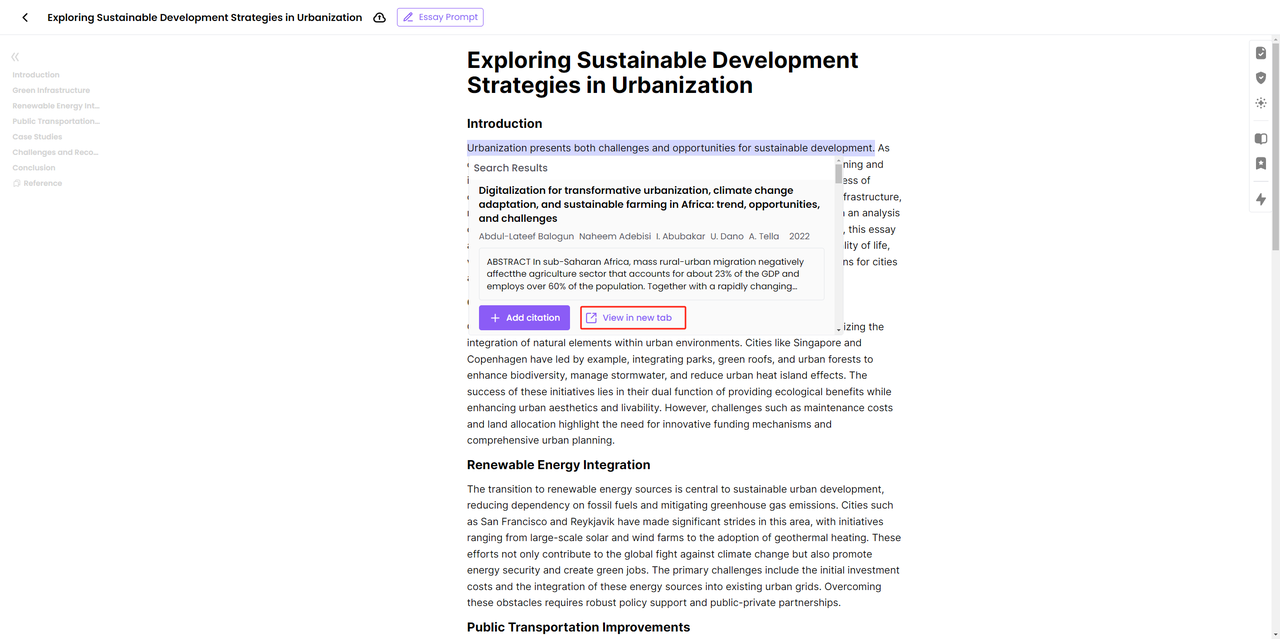Collapse the outline sidebar with double chevron
The image size is (1280, 639).
(15, 57)
